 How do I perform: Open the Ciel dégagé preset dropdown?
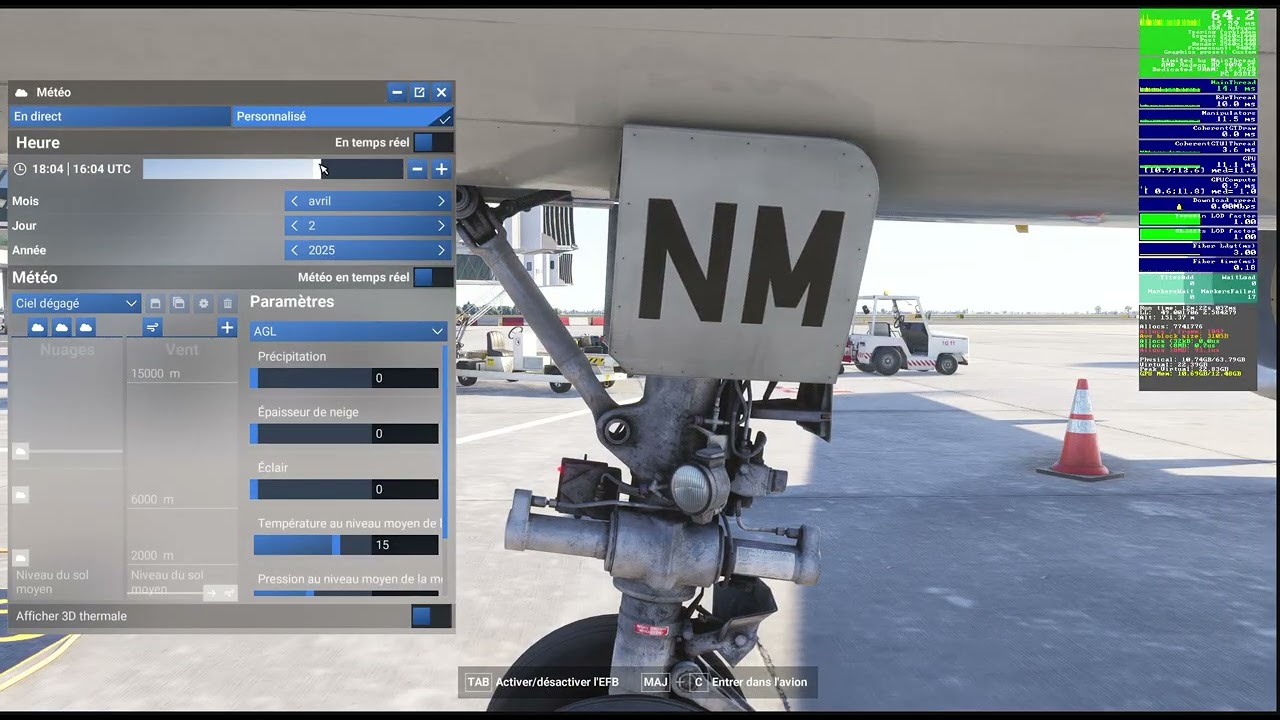(x=76, y=303)
